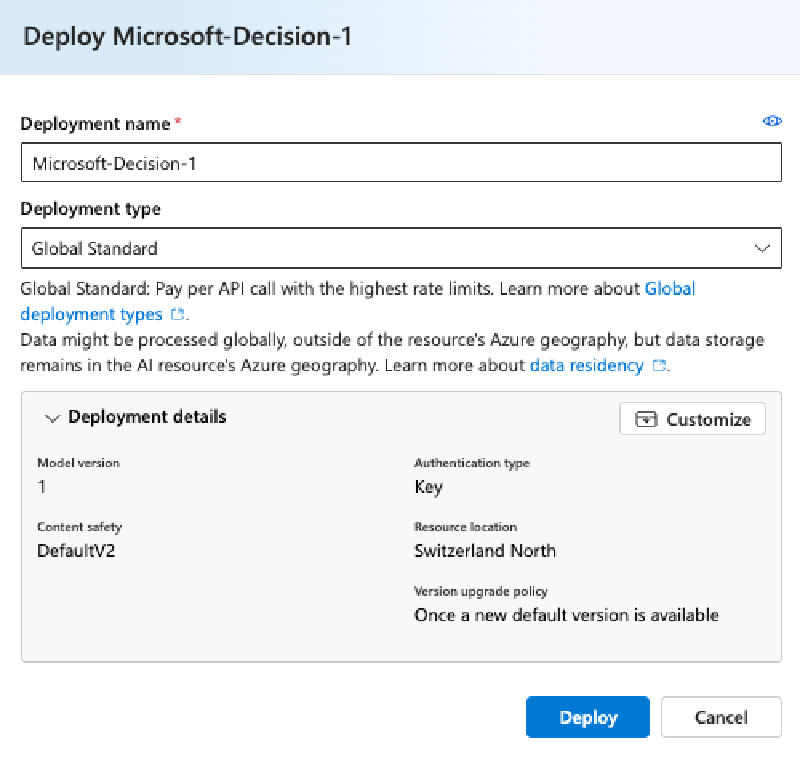Screen dimensions: 800x770
Task: Click the Deployment name input field
Action: point(401,162)
